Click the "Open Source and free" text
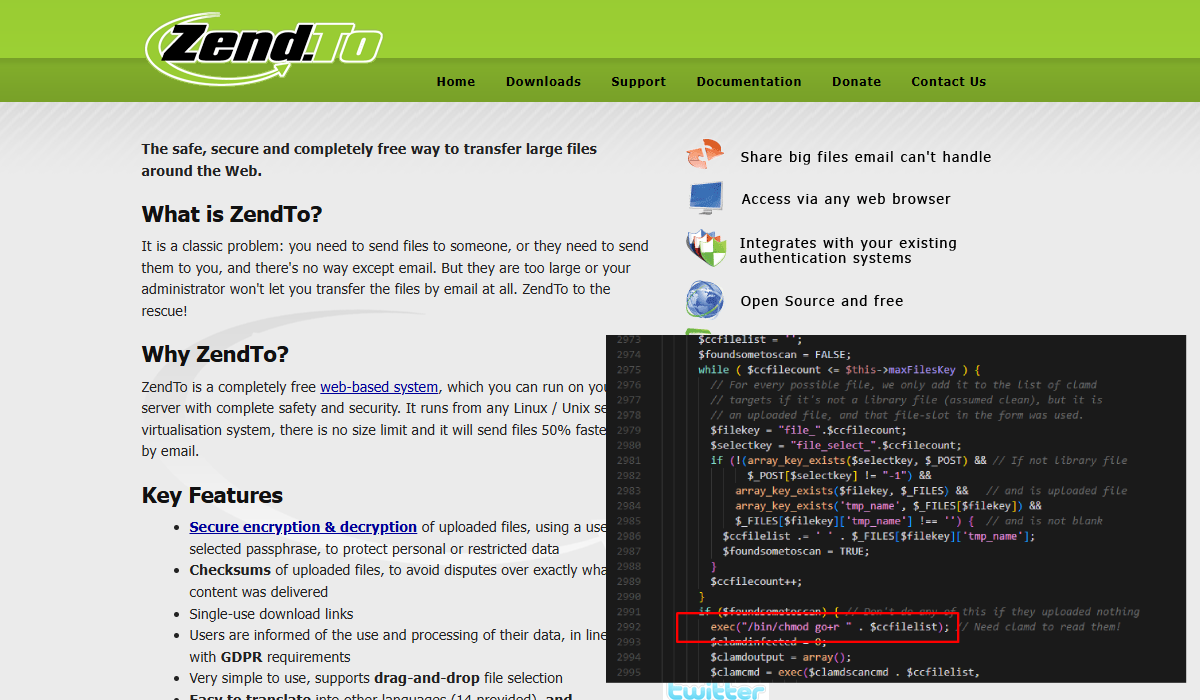The width and height of the screenshot is (1200, 700). 821,301
